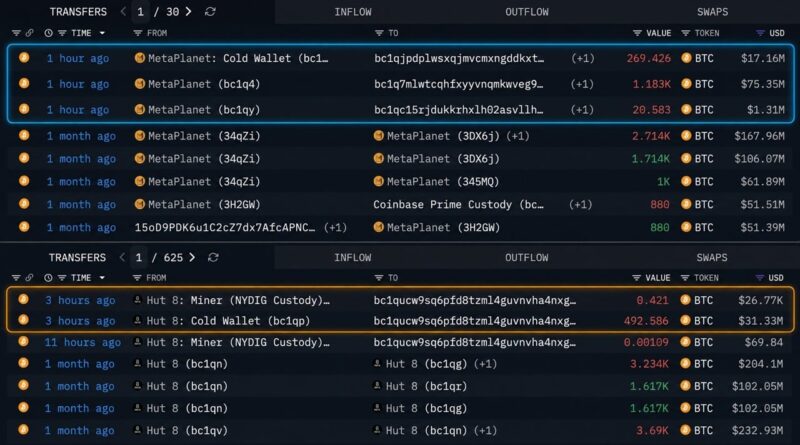This screenshot has height=445, width=800.
Task: Switch to OUTFLOW tab in bottom panel
Action: (x=527, y=258)
